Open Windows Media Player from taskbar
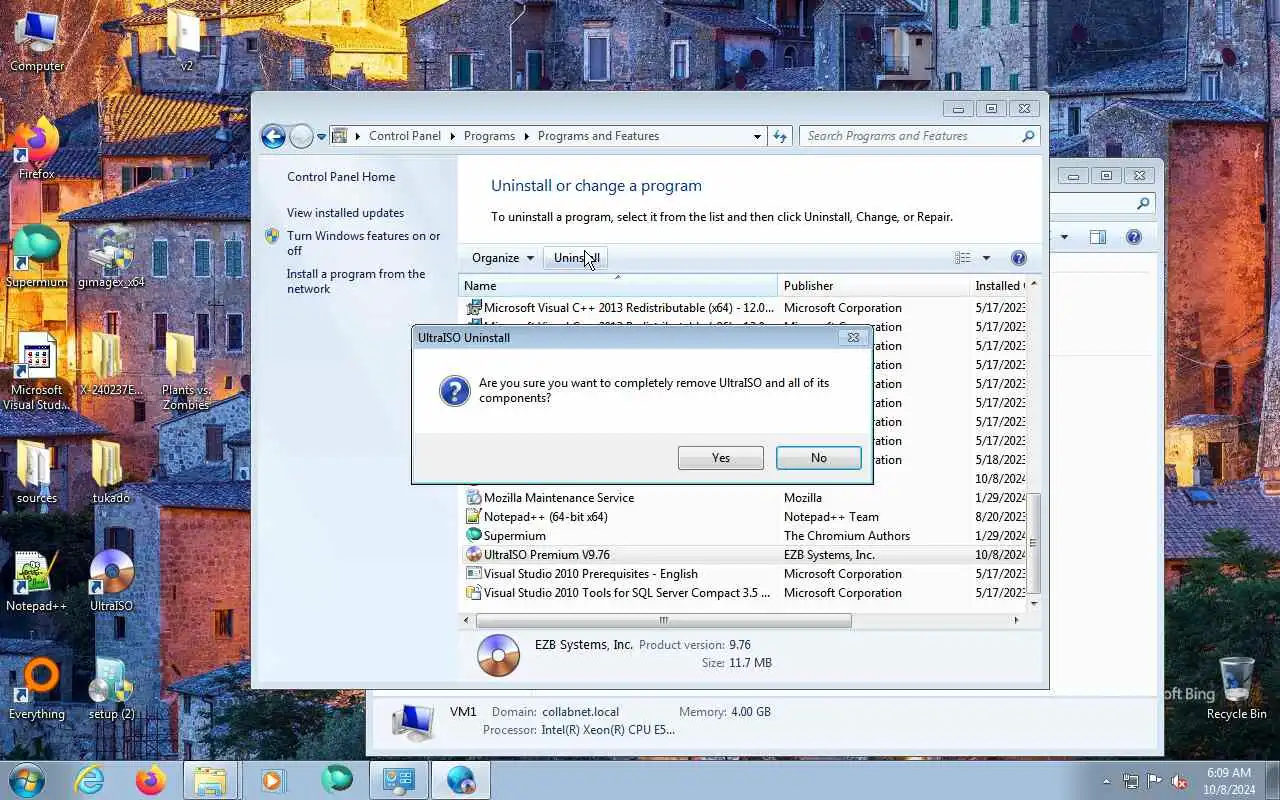The width and height of the screenshot is (1280, 800). 273,780
